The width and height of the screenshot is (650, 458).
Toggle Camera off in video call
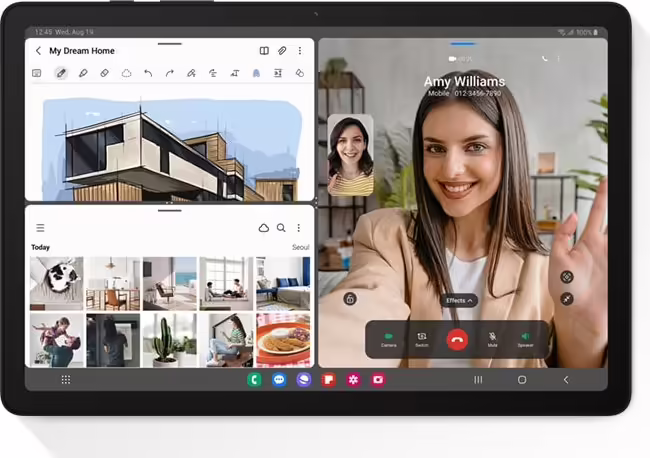[389, 339]
